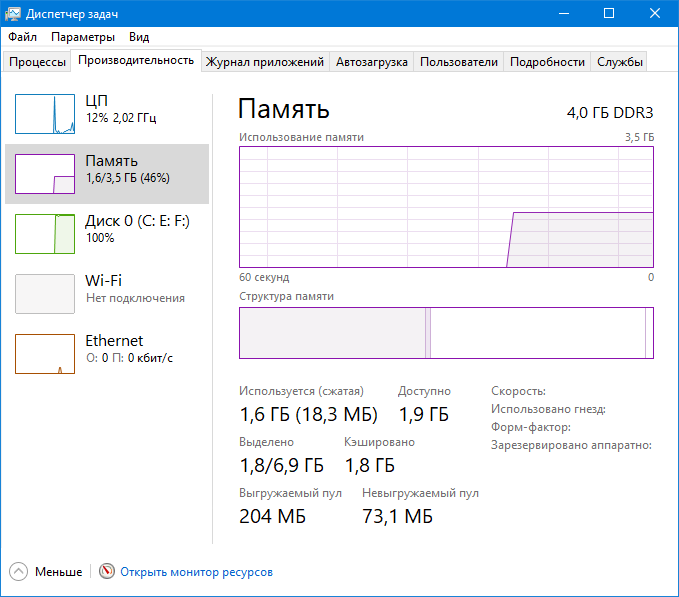Select the Память memory graph thumbnail

tap(45, 174)
